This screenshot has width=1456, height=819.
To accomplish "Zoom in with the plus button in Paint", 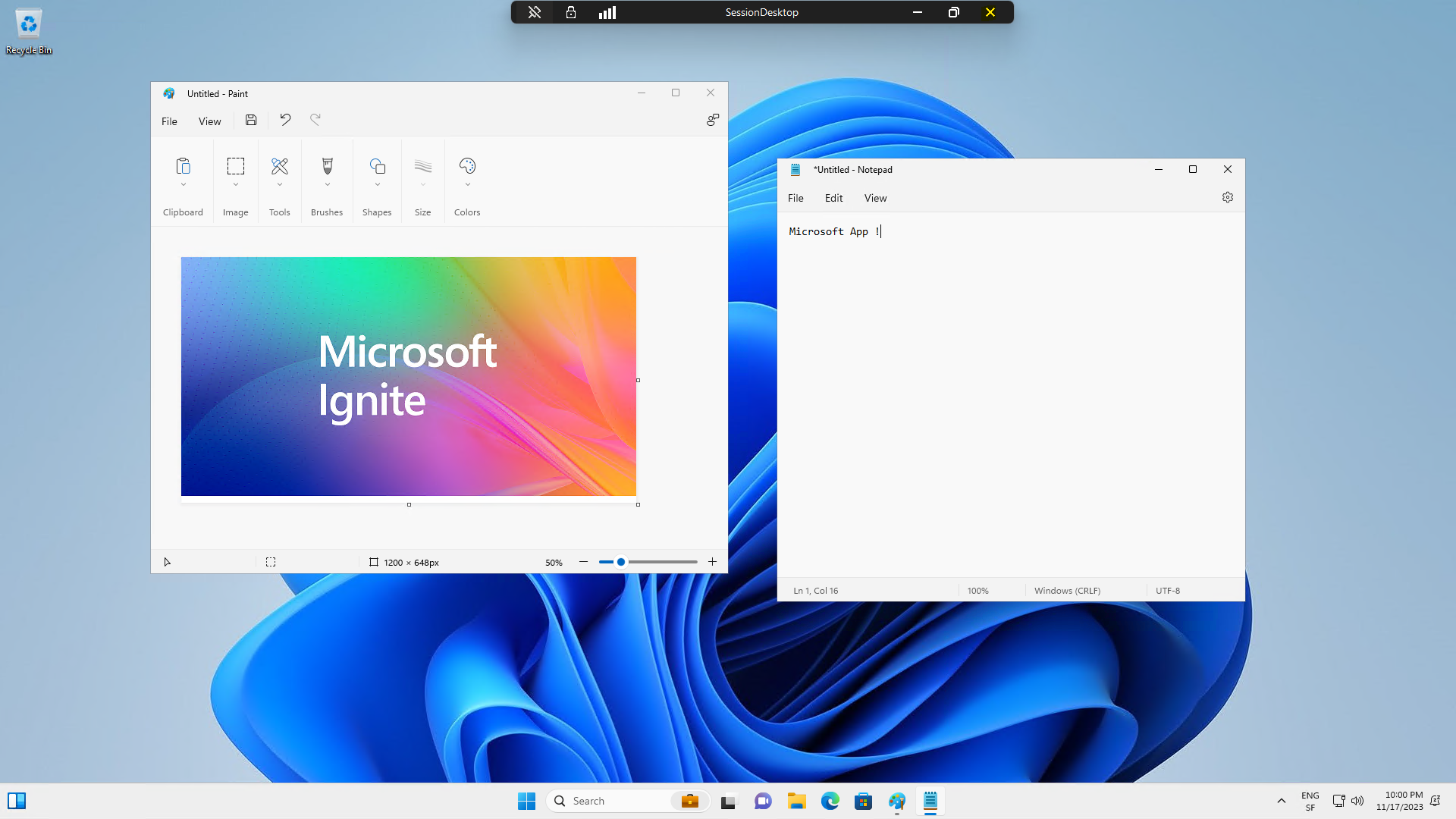I will (713, 562).
